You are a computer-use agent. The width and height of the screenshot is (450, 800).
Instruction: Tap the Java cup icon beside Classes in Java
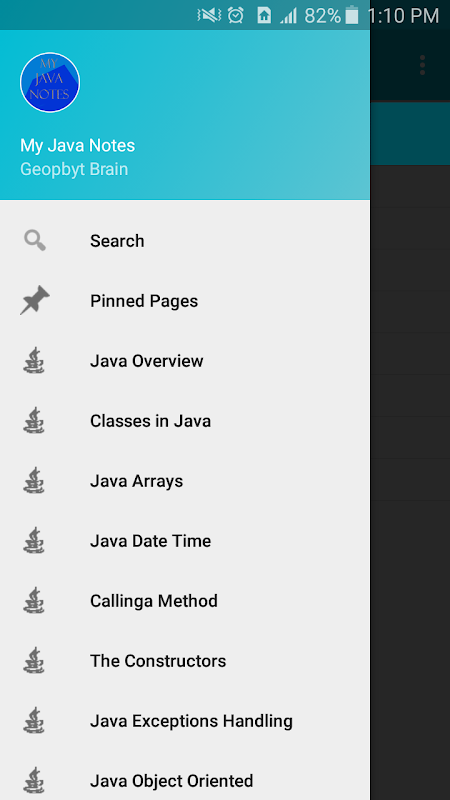click(x=34, y=420)
